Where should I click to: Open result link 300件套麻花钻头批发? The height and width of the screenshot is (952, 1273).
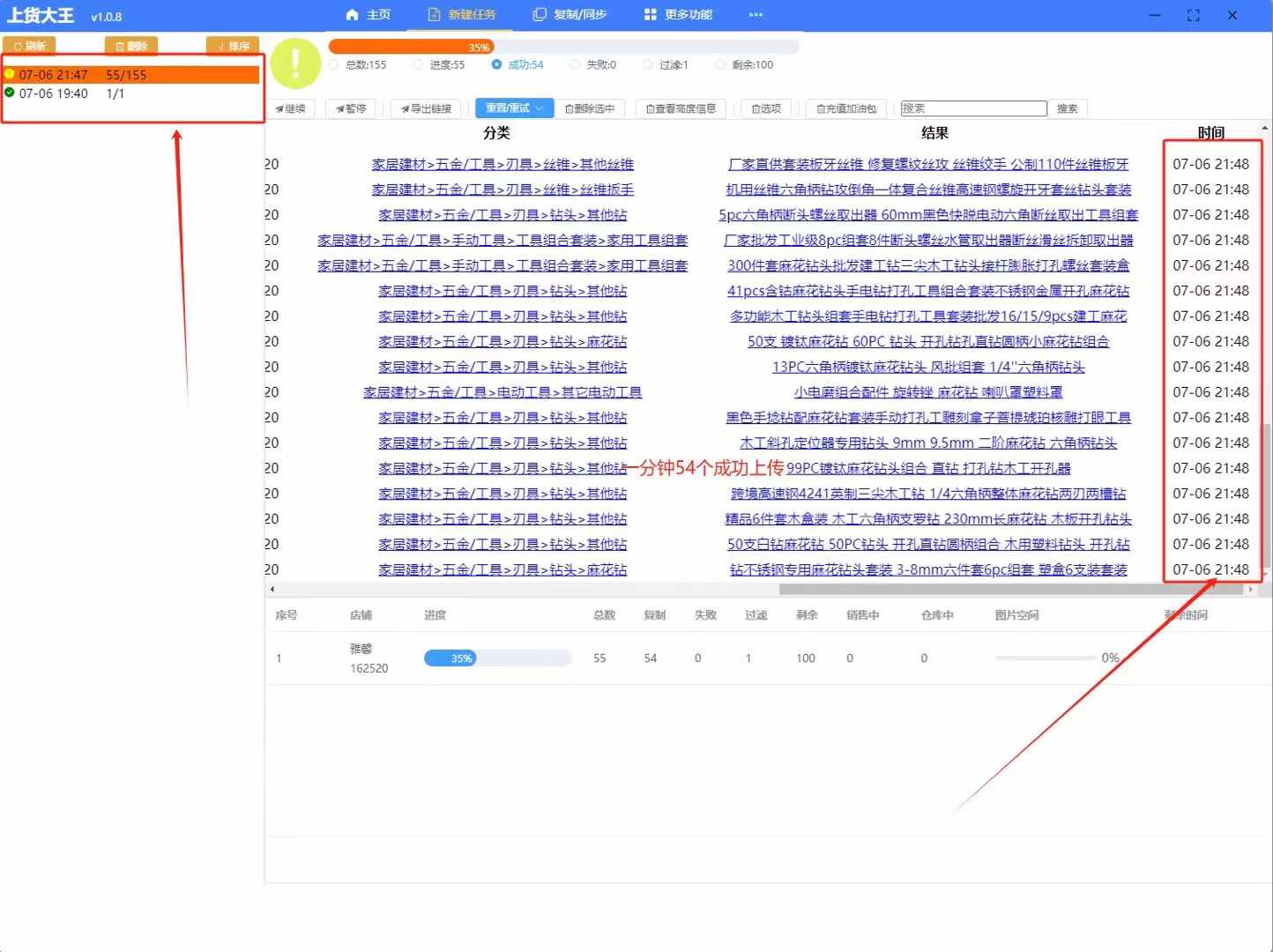[928, 265]
